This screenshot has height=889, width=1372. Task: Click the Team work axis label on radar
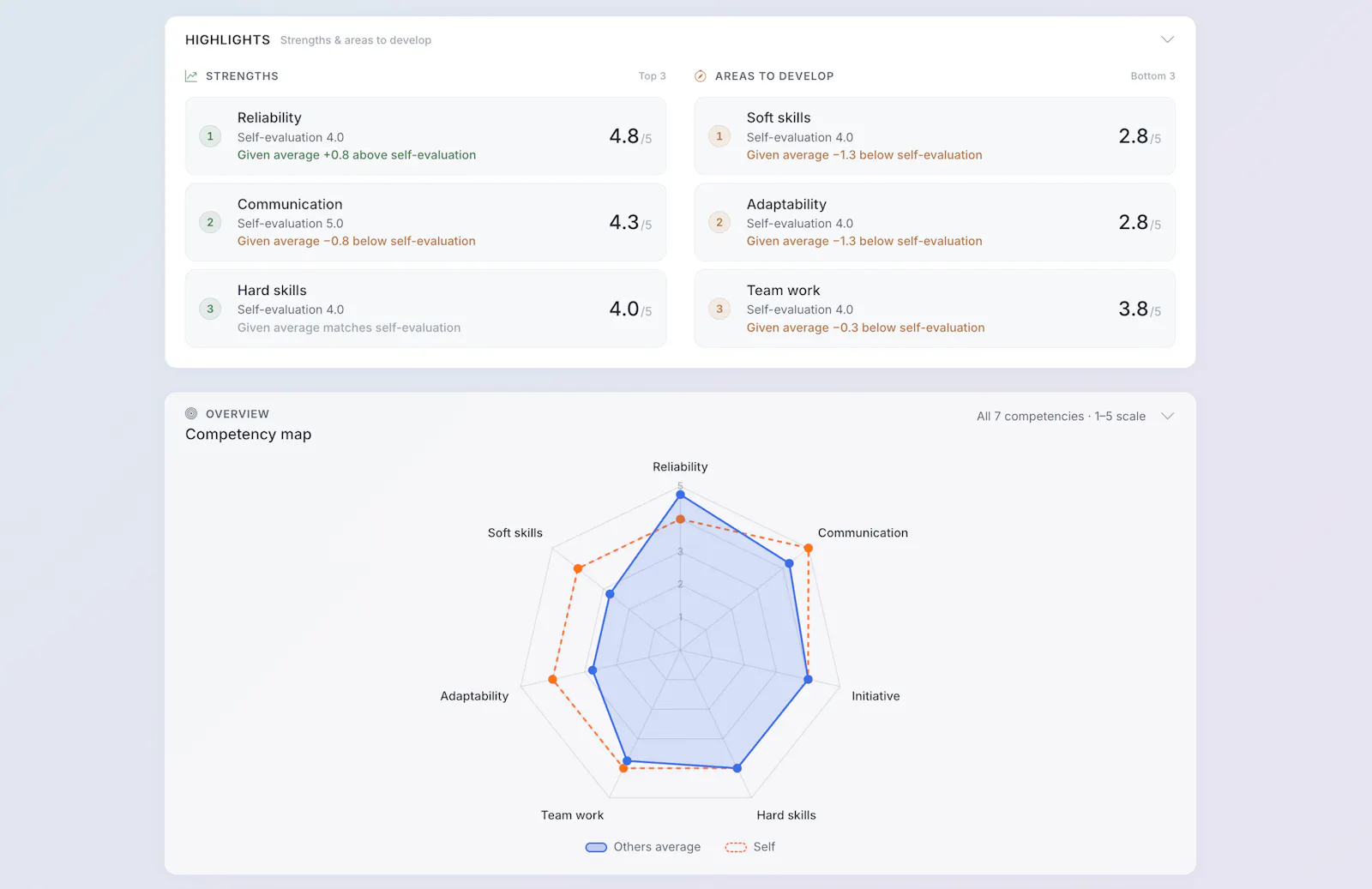pyautogui.click(x=572, y=815)
